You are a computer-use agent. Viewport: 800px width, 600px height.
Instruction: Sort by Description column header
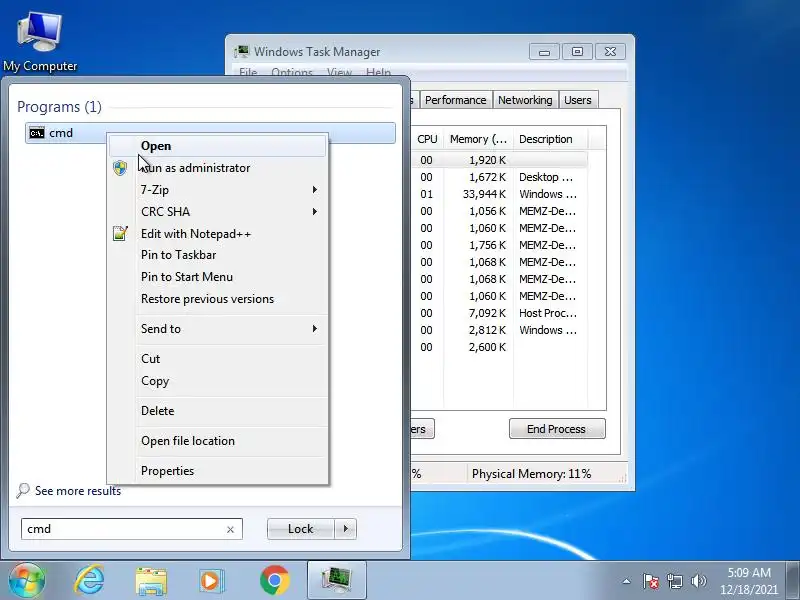pos(550,139)
